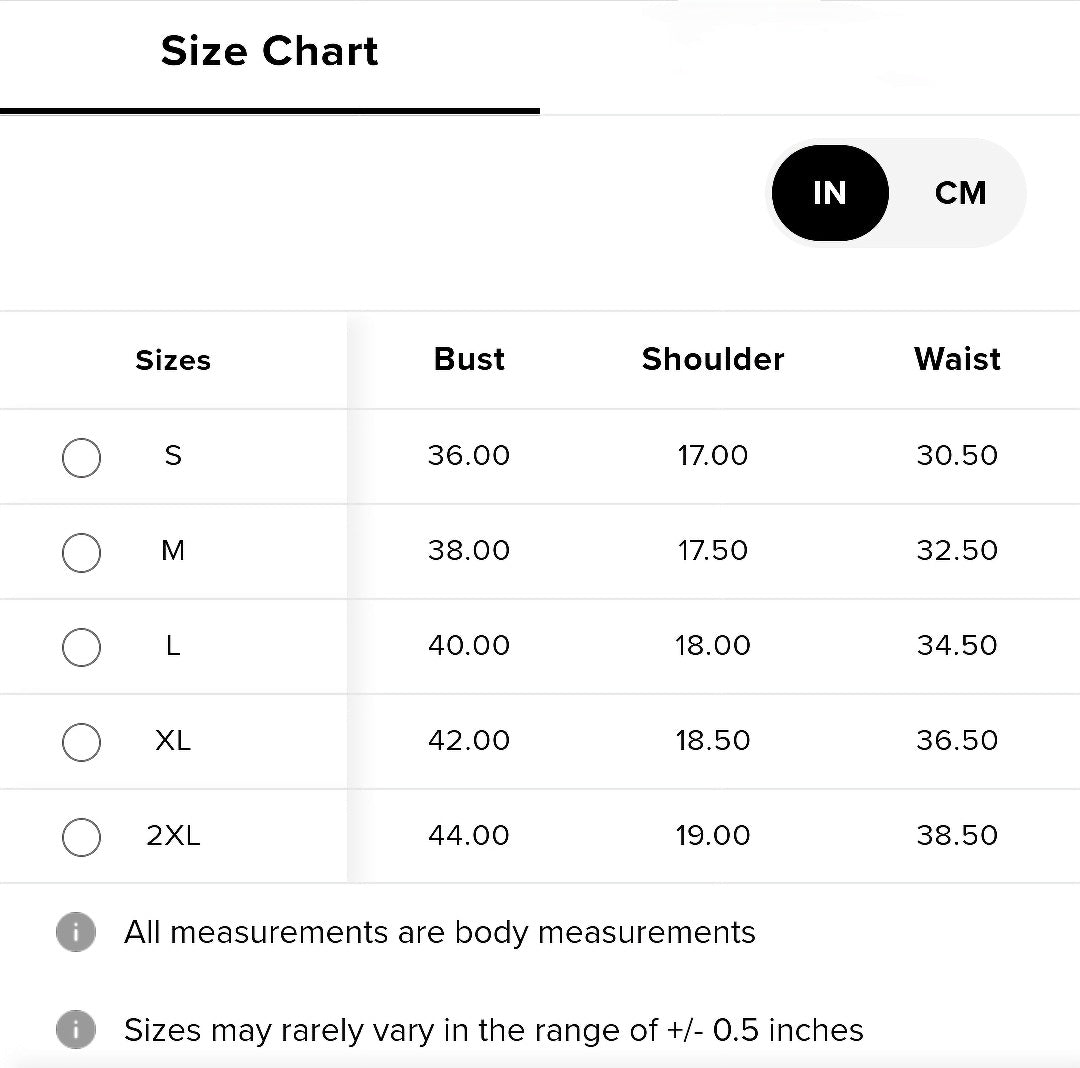Click shoulder value 17.50 in M row

pyautogui.click(x=713, y=550)
